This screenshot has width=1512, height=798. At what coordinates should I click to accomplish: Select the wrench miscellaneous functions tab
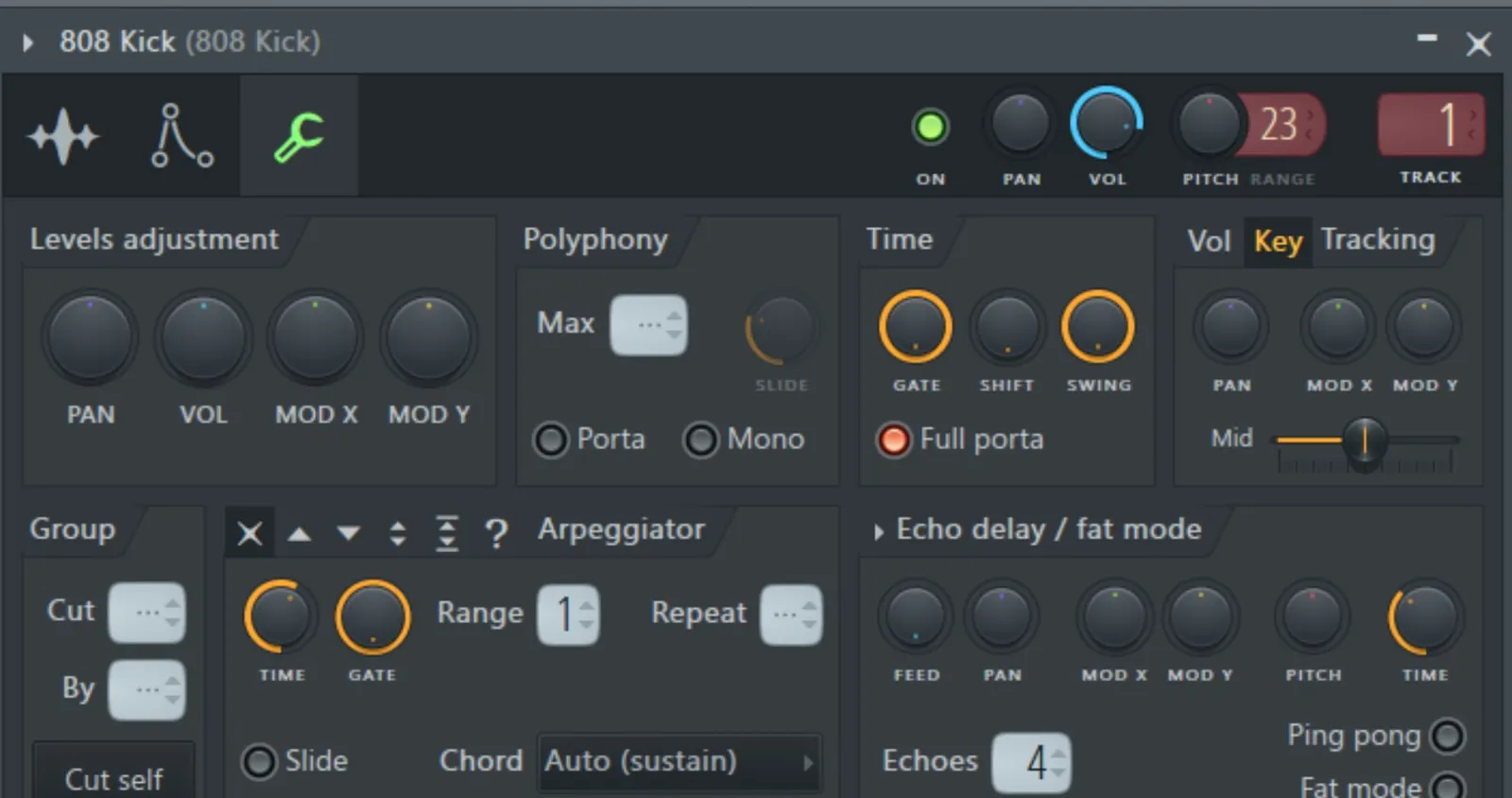[299, 137]
